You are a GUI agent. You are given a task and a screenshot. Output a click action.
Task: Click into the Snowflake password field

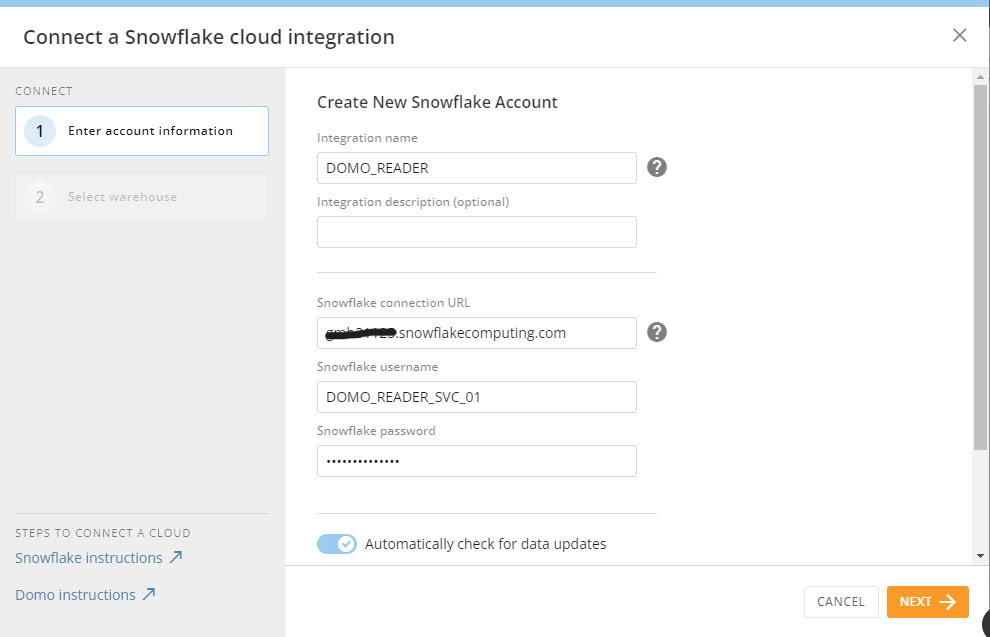476,461
